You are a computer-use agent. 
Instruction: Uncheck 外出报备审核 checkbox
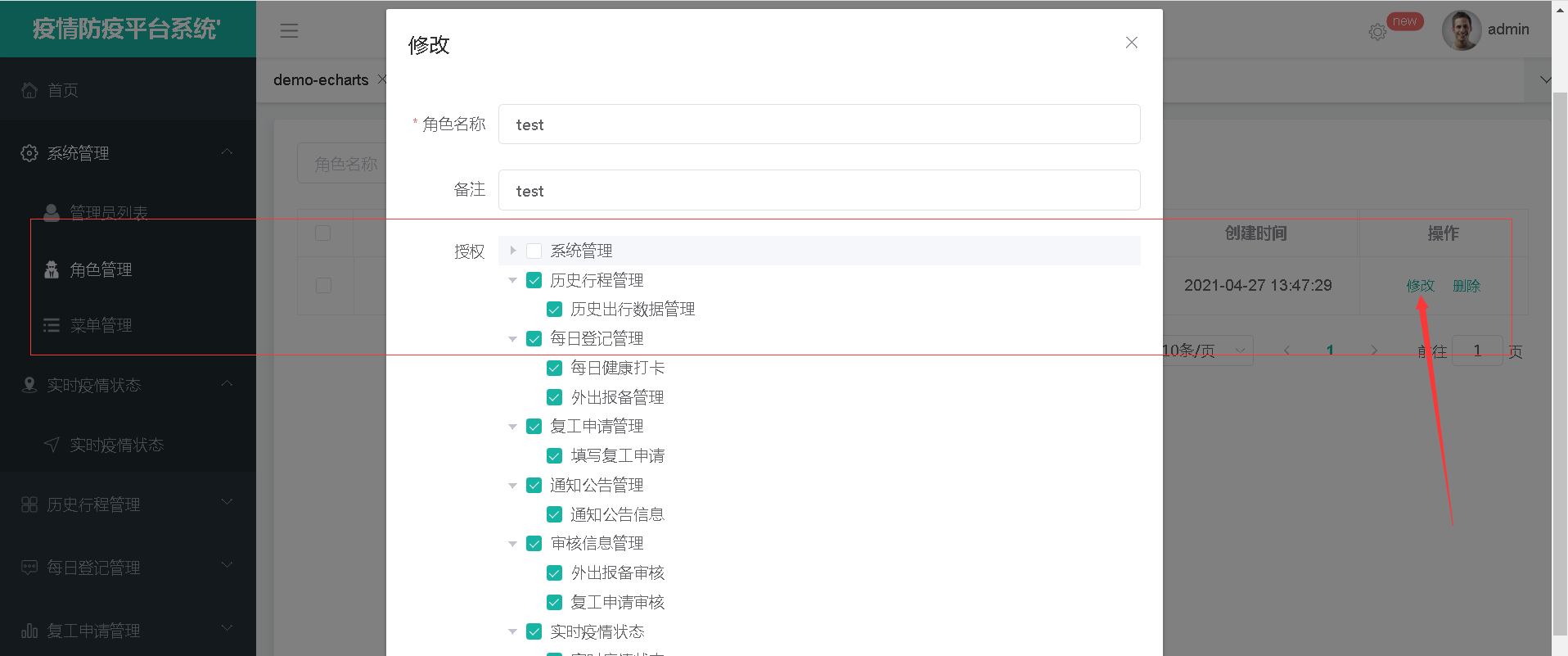(554, 573)
